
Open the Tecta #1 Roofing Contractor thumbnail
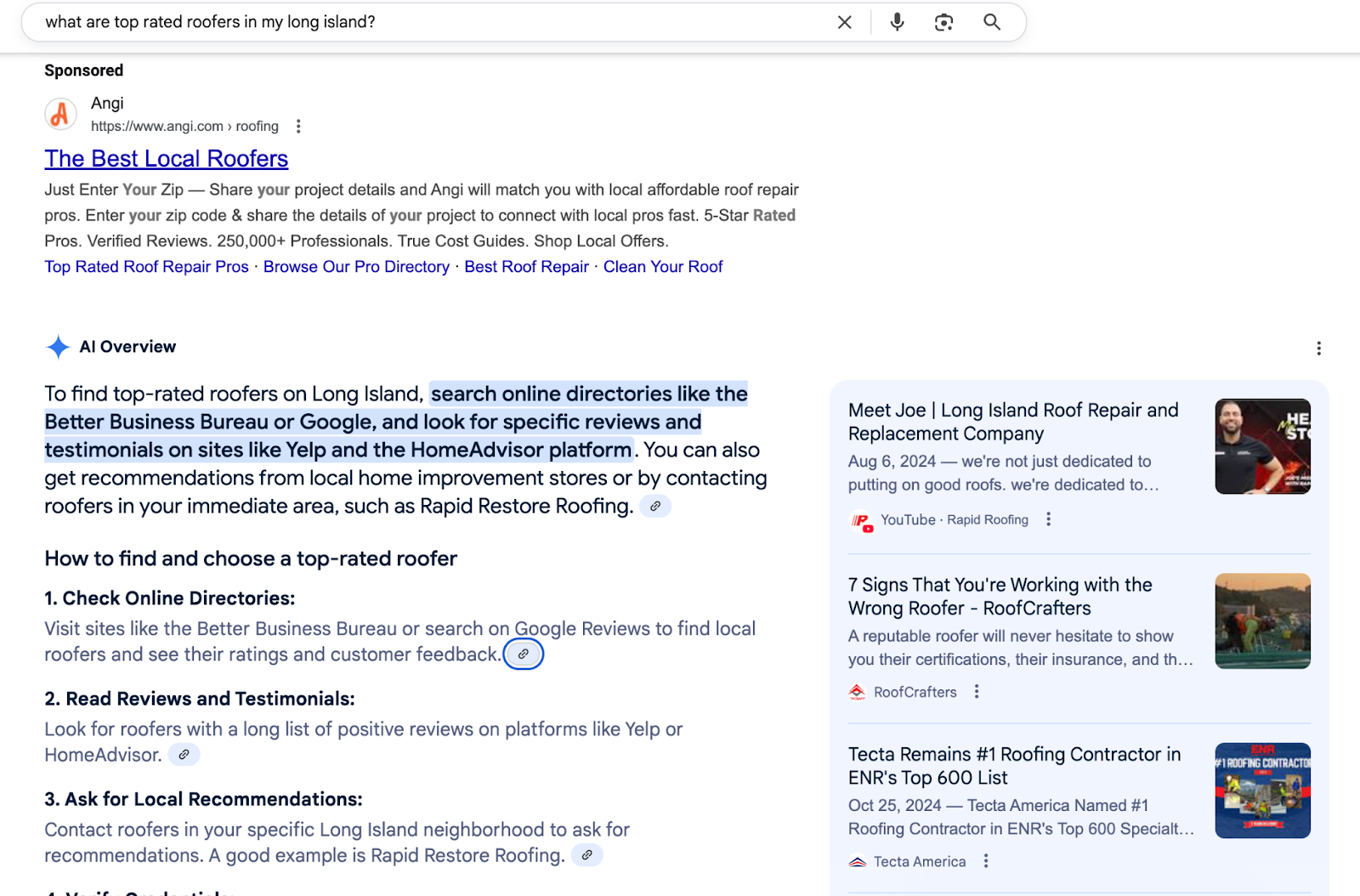(x=1262, y=791)
